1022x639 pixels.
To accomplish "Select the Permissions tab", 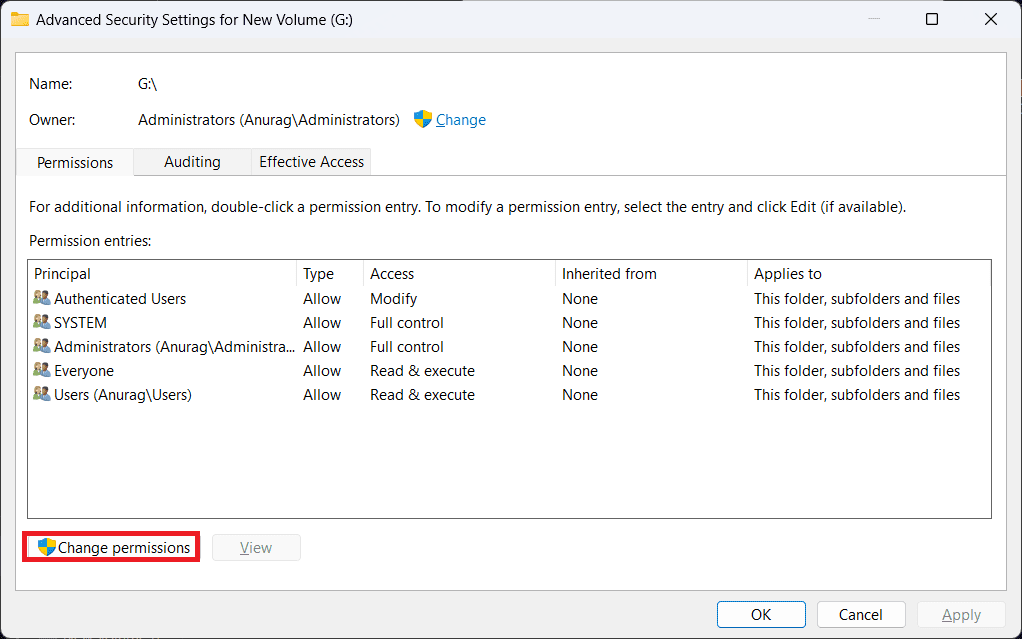I will click(75, 162).
